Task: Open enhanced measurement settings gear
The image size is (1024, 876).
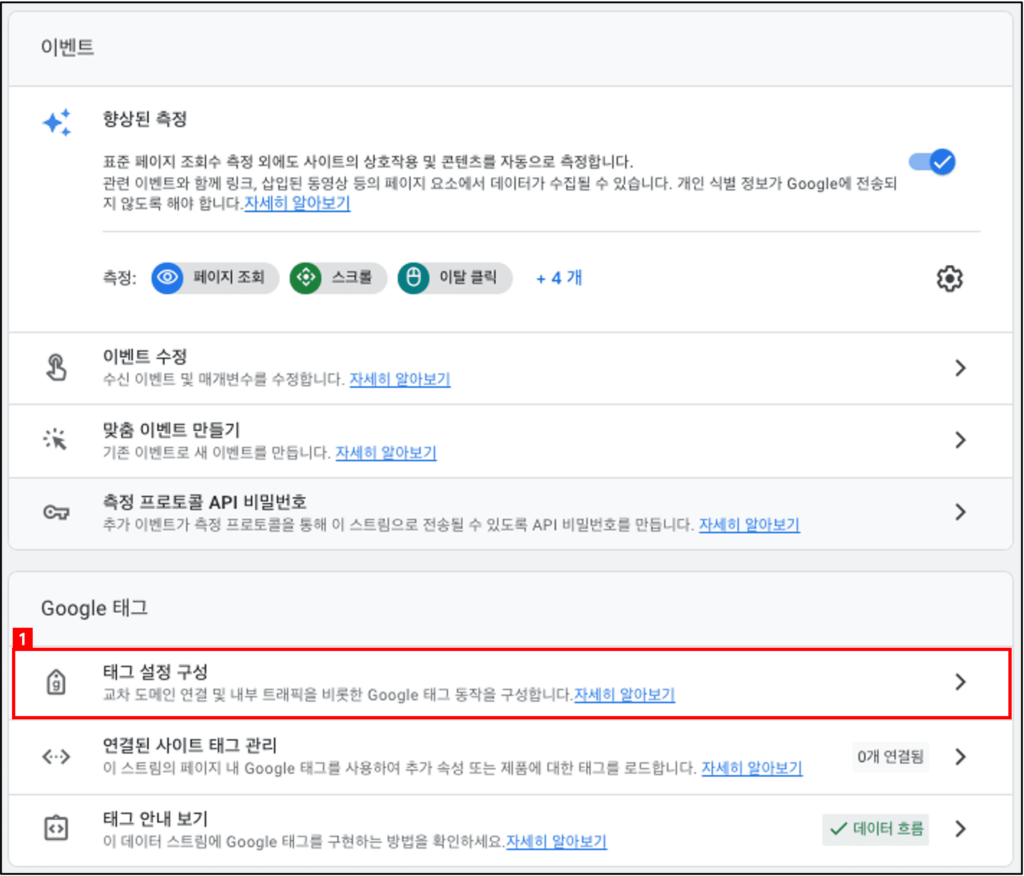Action: point(949,278)
